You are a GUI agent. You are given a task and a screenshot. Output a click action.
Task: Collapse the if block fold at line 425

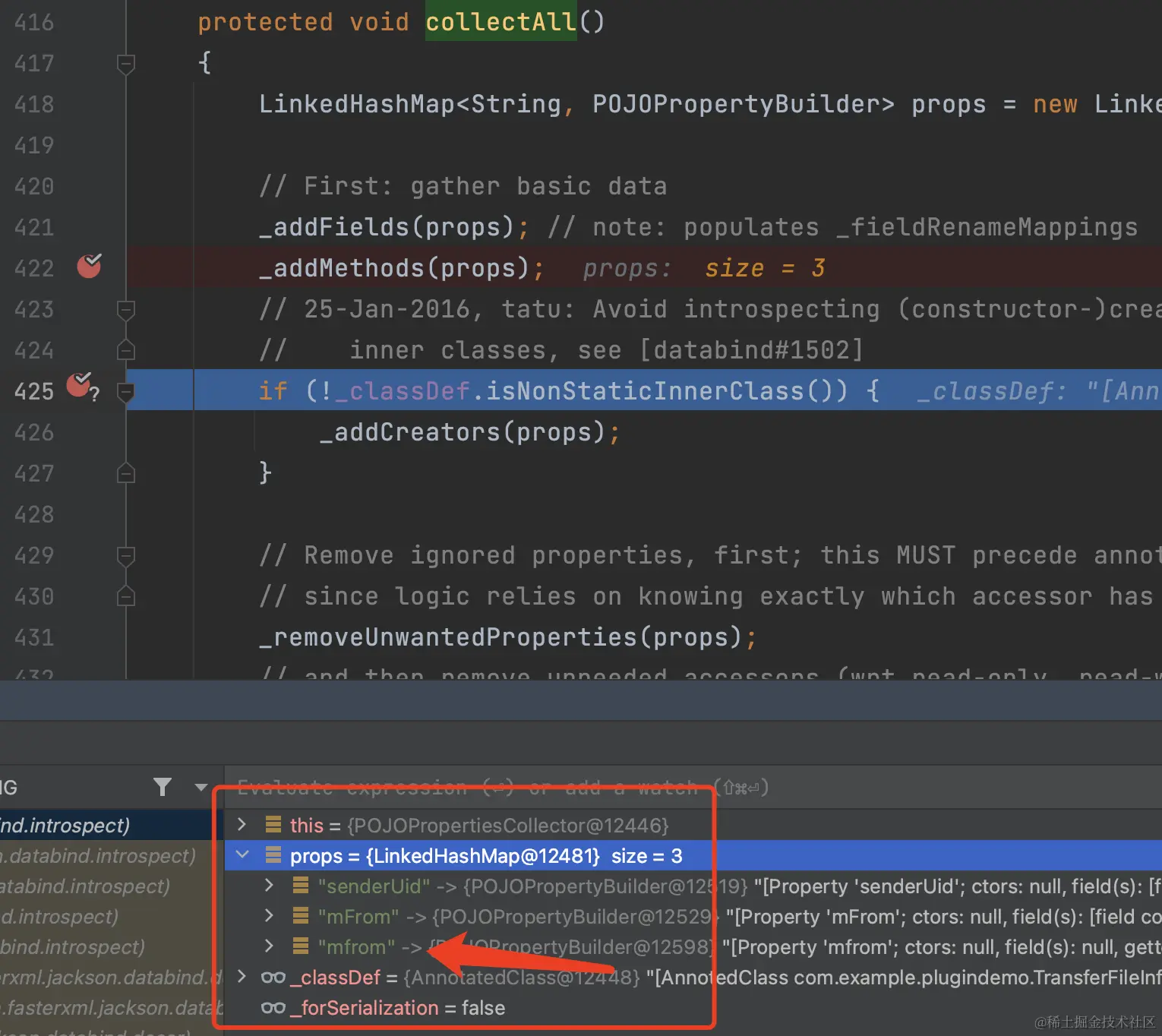tap(126, 392)
